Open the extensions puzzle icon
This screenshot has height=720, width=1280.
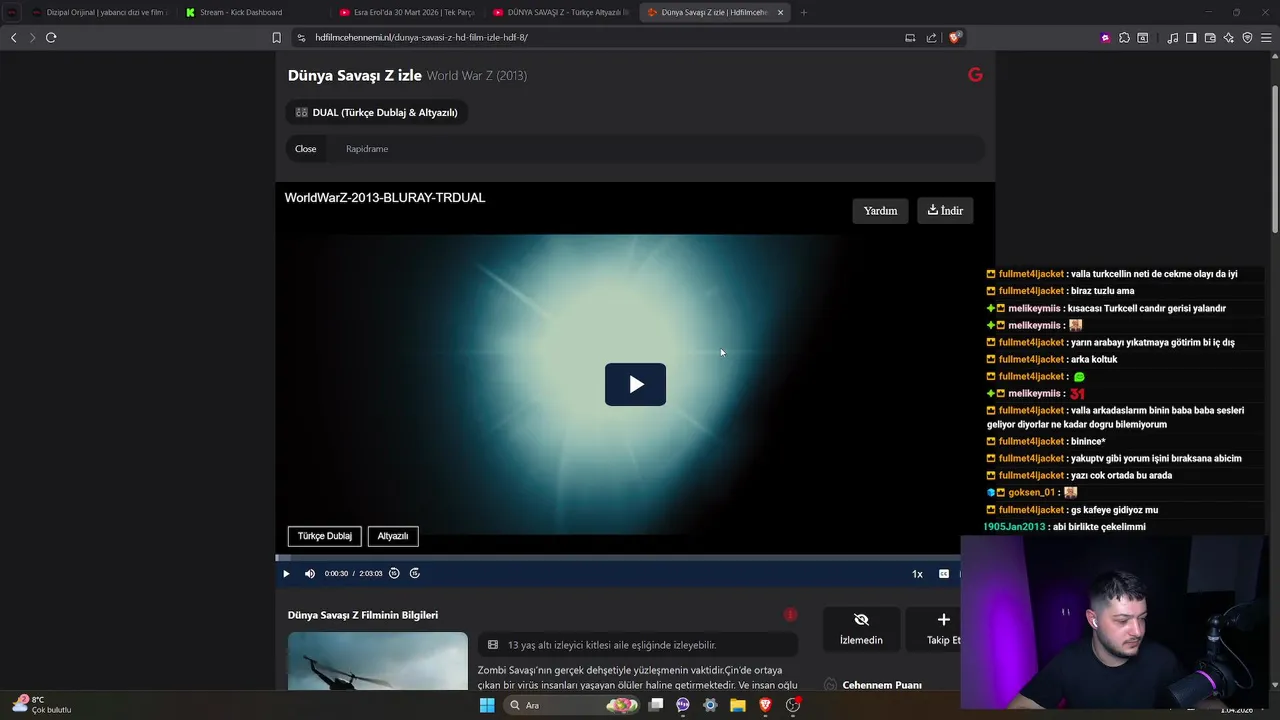[1124, 38]
